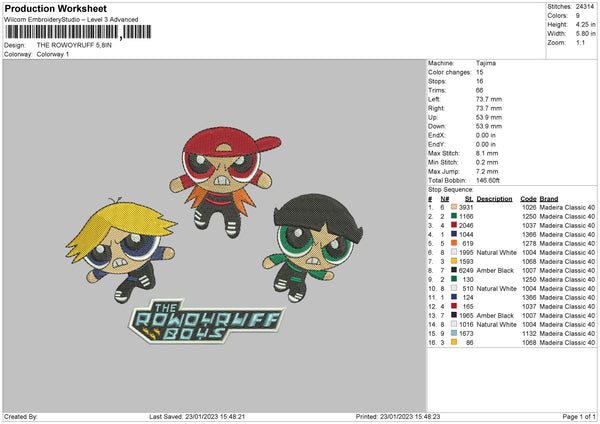Click the Colors value 9
Image resolution: width=600 pixels, height=424 pixels.
click(x=578, y=16)
